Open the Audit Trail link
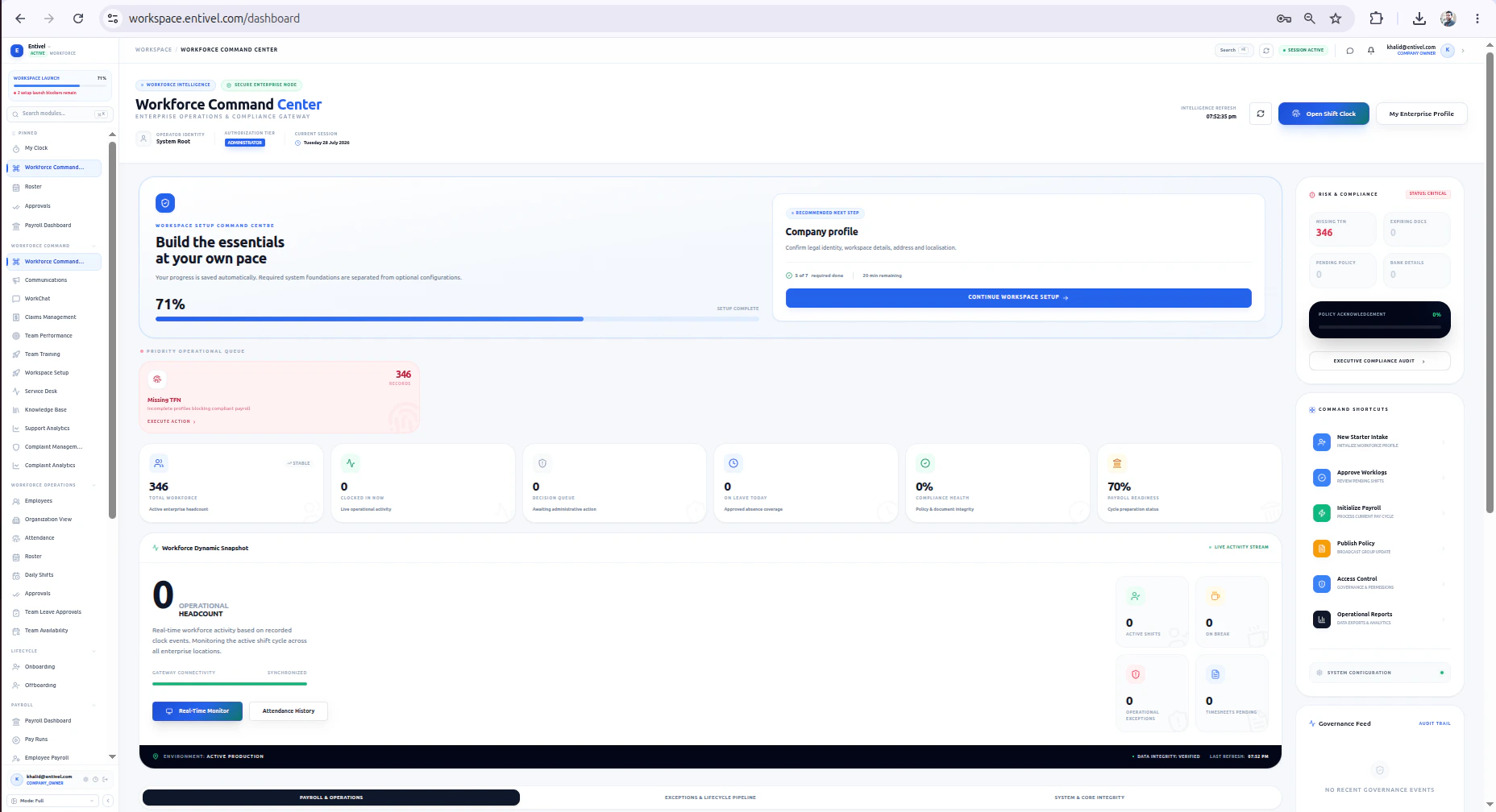This screenshot has height=812, width=1496. tap(1435, 723)
